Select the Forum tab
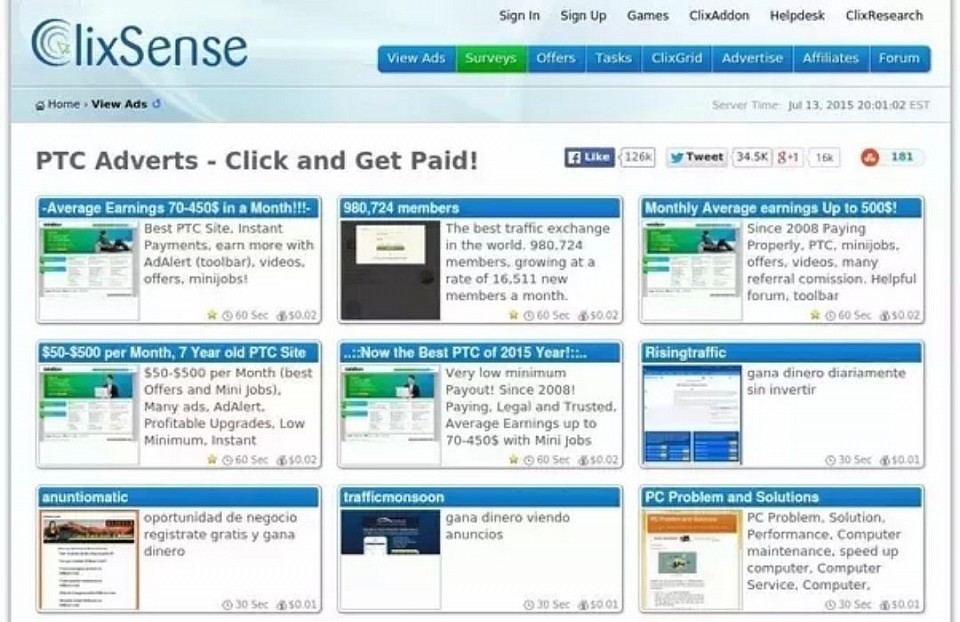The height and width of the screenshot is (622, 960). point(899,58)
